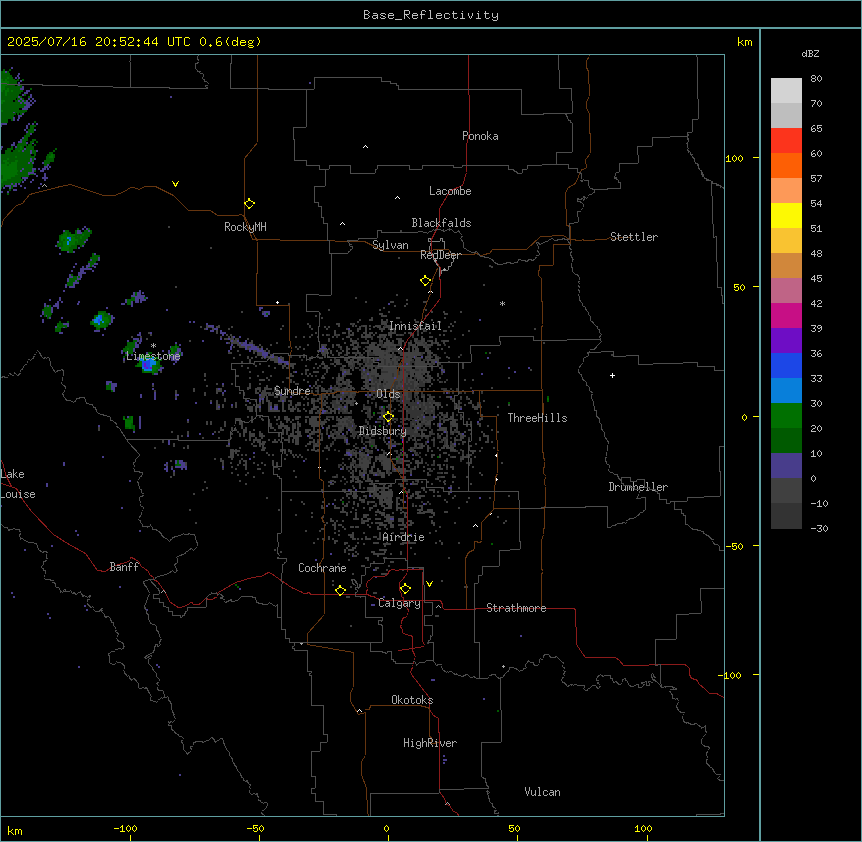
Task: Click the yellow V marker east of Calgary diamond
Action: coord(429,584)
